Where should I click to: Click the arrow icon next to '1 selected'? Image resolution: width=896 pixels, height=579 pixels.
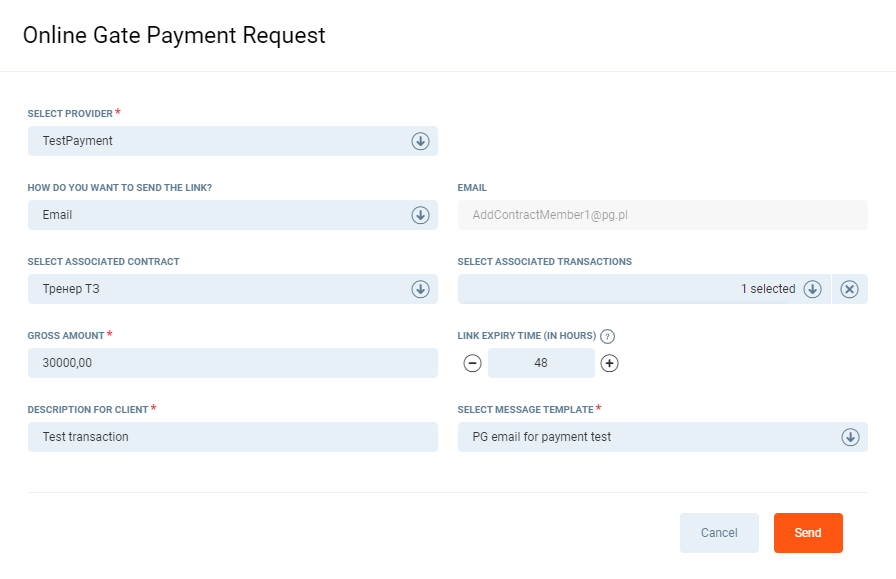[813, 289]
